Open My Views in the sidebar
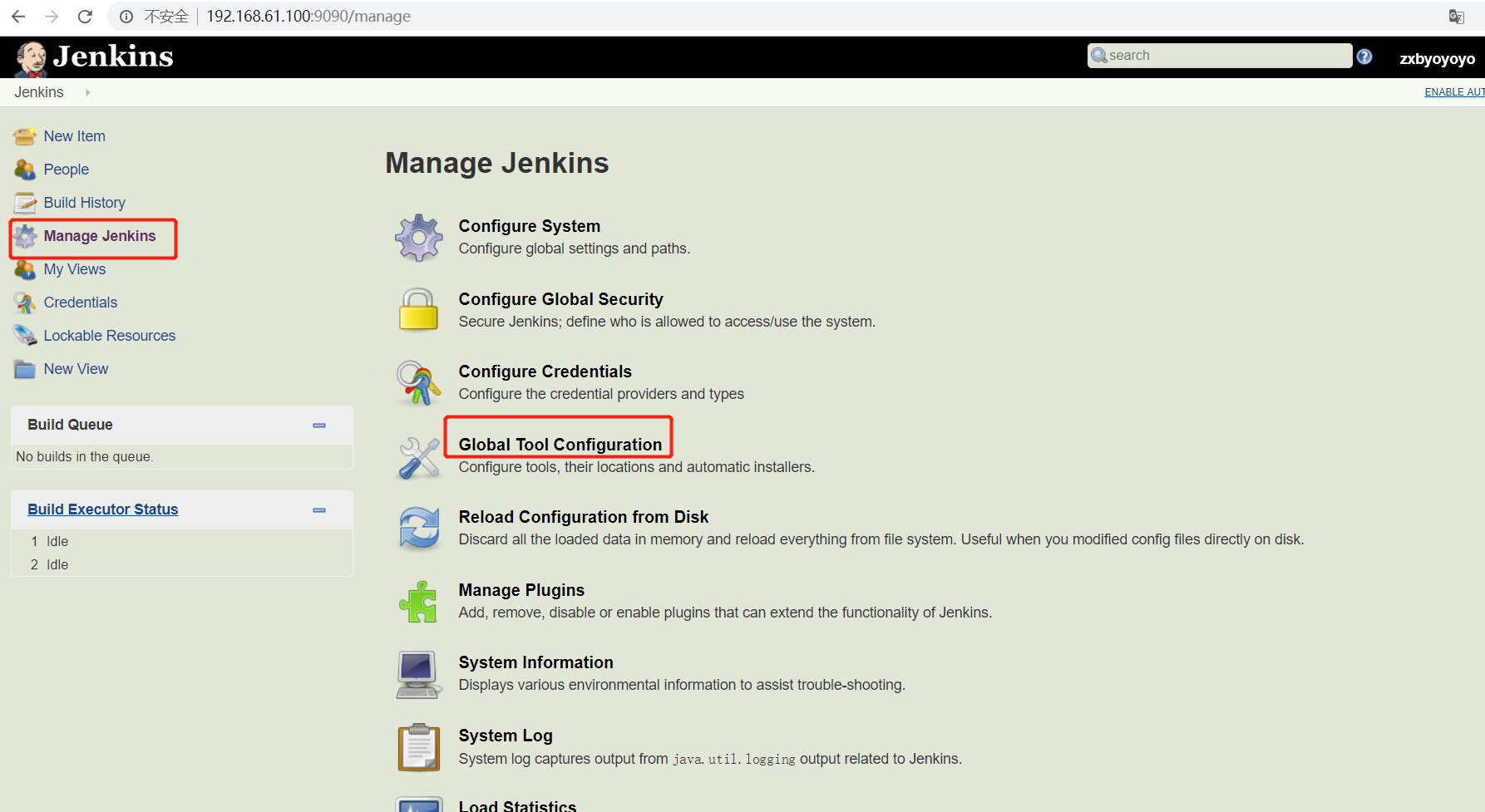 click(75, 269)
